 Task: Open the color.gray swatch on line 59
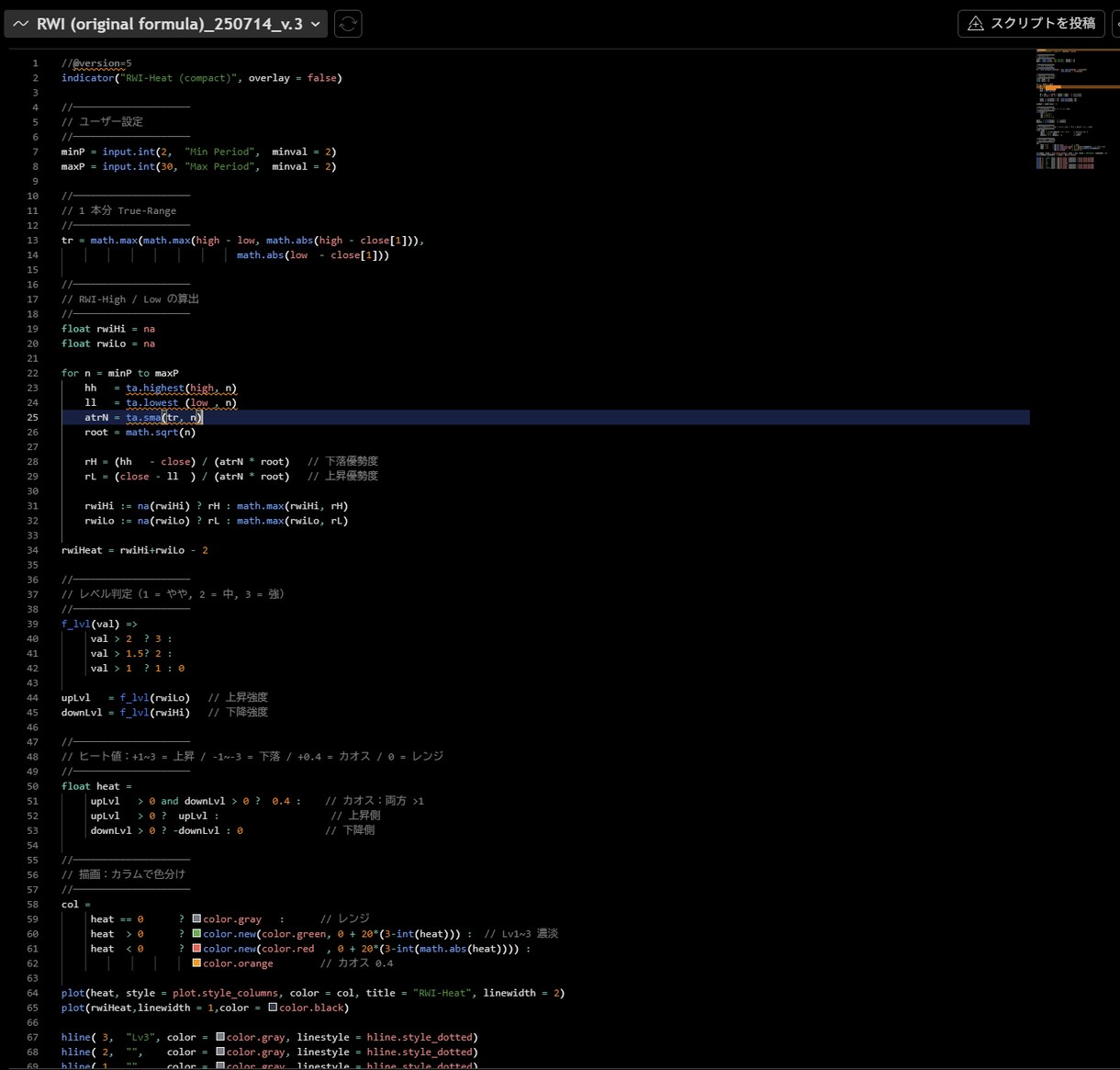point(196,918)
